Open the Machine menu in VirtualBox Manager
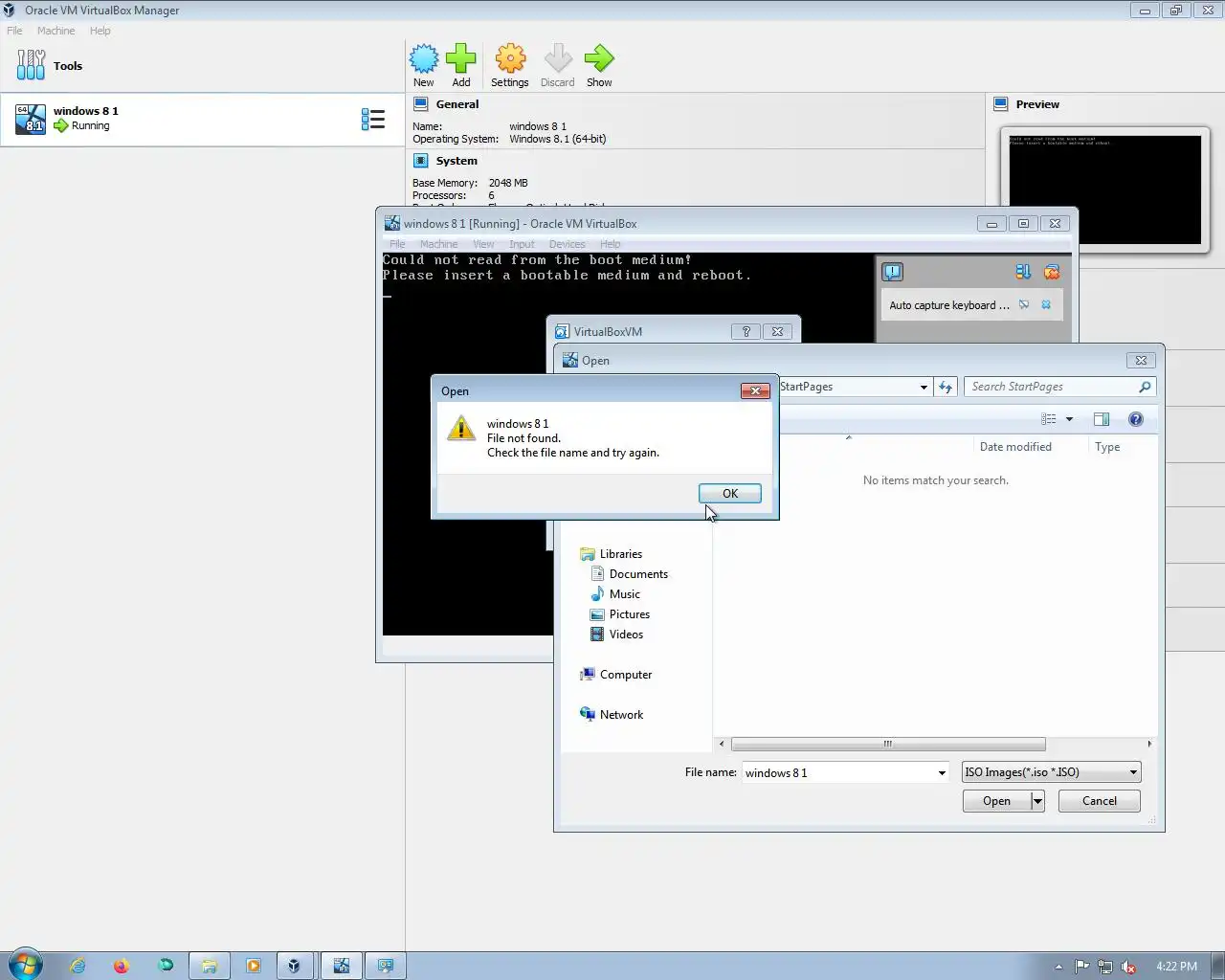Screen dimensions: 1225x980 coord(56,31)
